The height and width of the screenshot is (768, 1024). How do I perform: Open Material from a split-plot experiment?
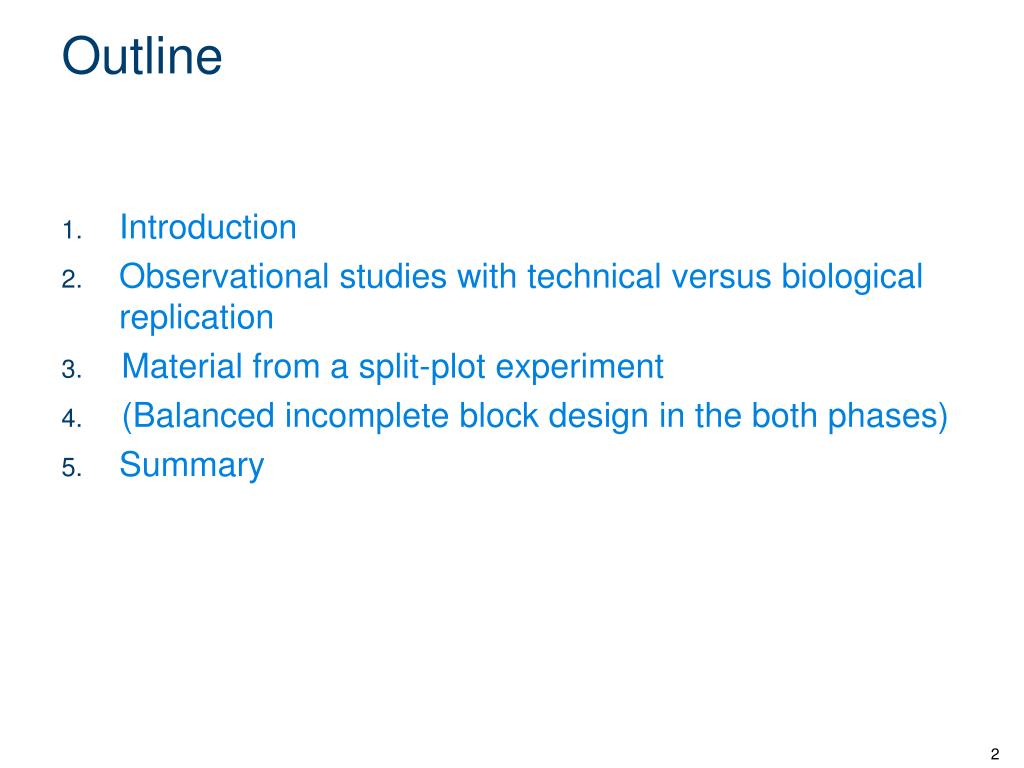pos(392,366)
